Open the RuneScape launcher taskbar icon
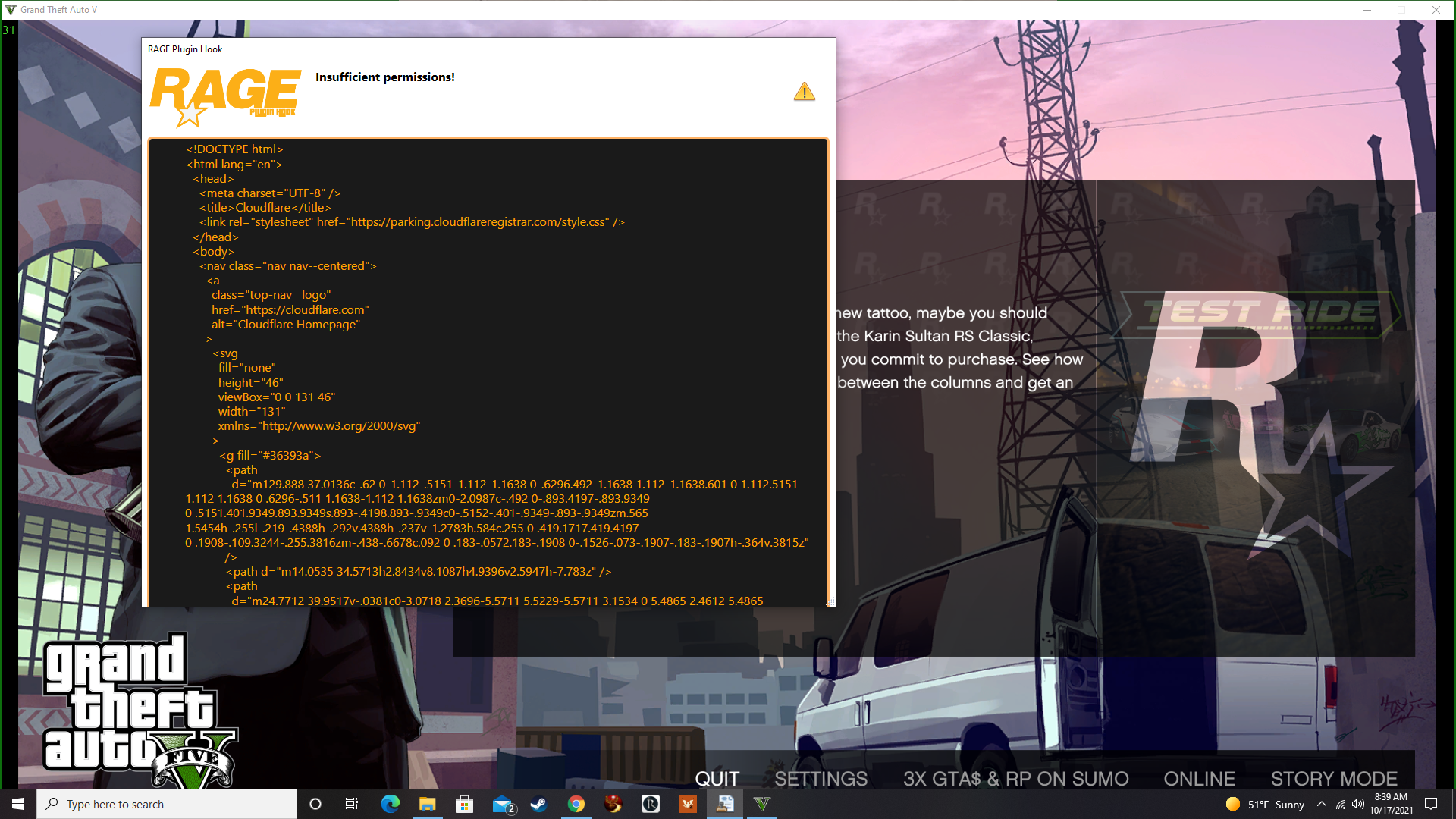The image size is (1456, 819). click(651, 804)
